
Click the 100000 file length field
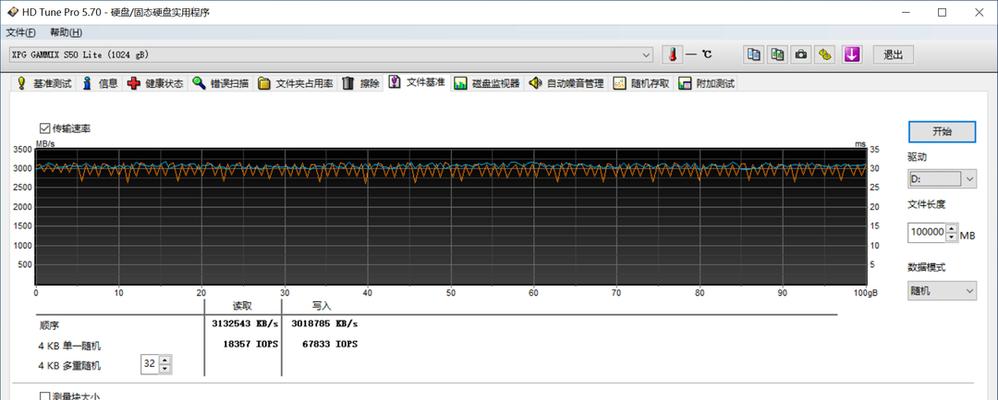tap(927, 232)
